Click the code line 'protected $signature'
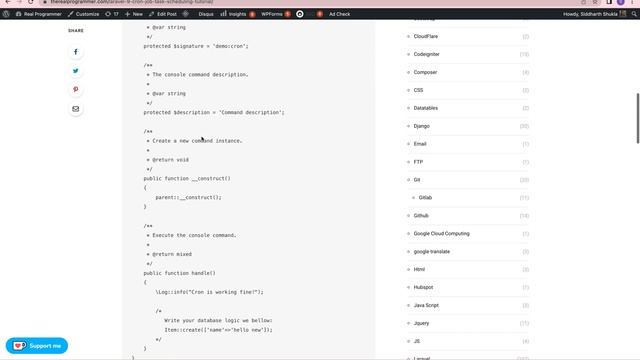Viewport: 640px width, 360px height. click(x=196, y=46)
